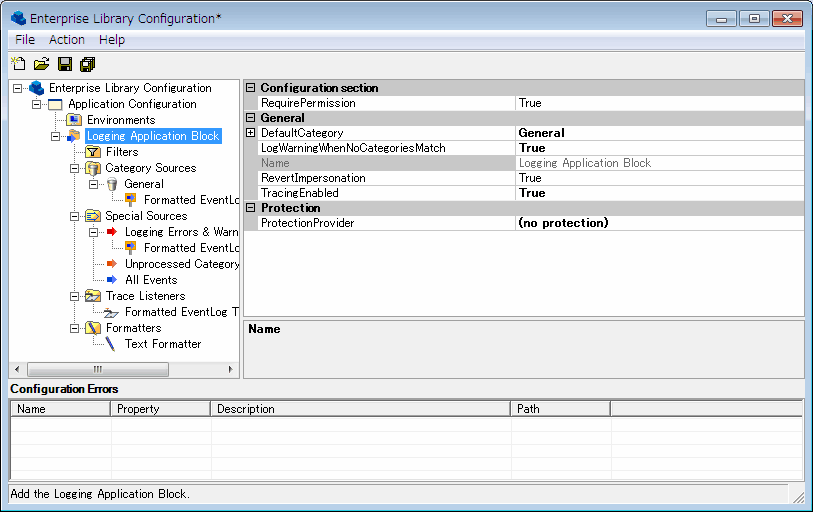813x512 pixels.
Task: Expand the DefaultCategory property
Action: click(251, 133)
